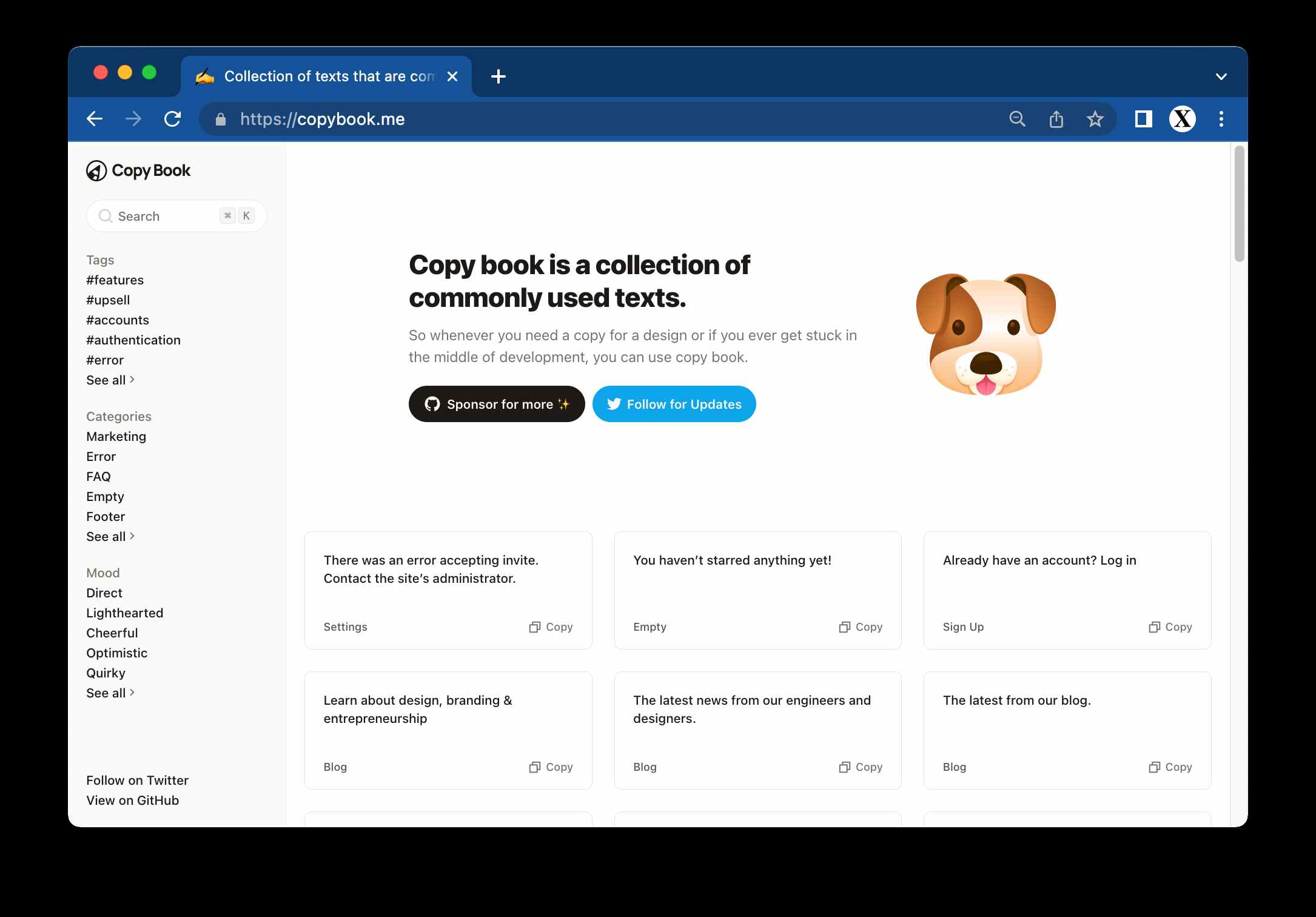Copy the 'Learn about design, branding' text
1316x917 pixels.
pyautogui.click(x=551, y=767)
